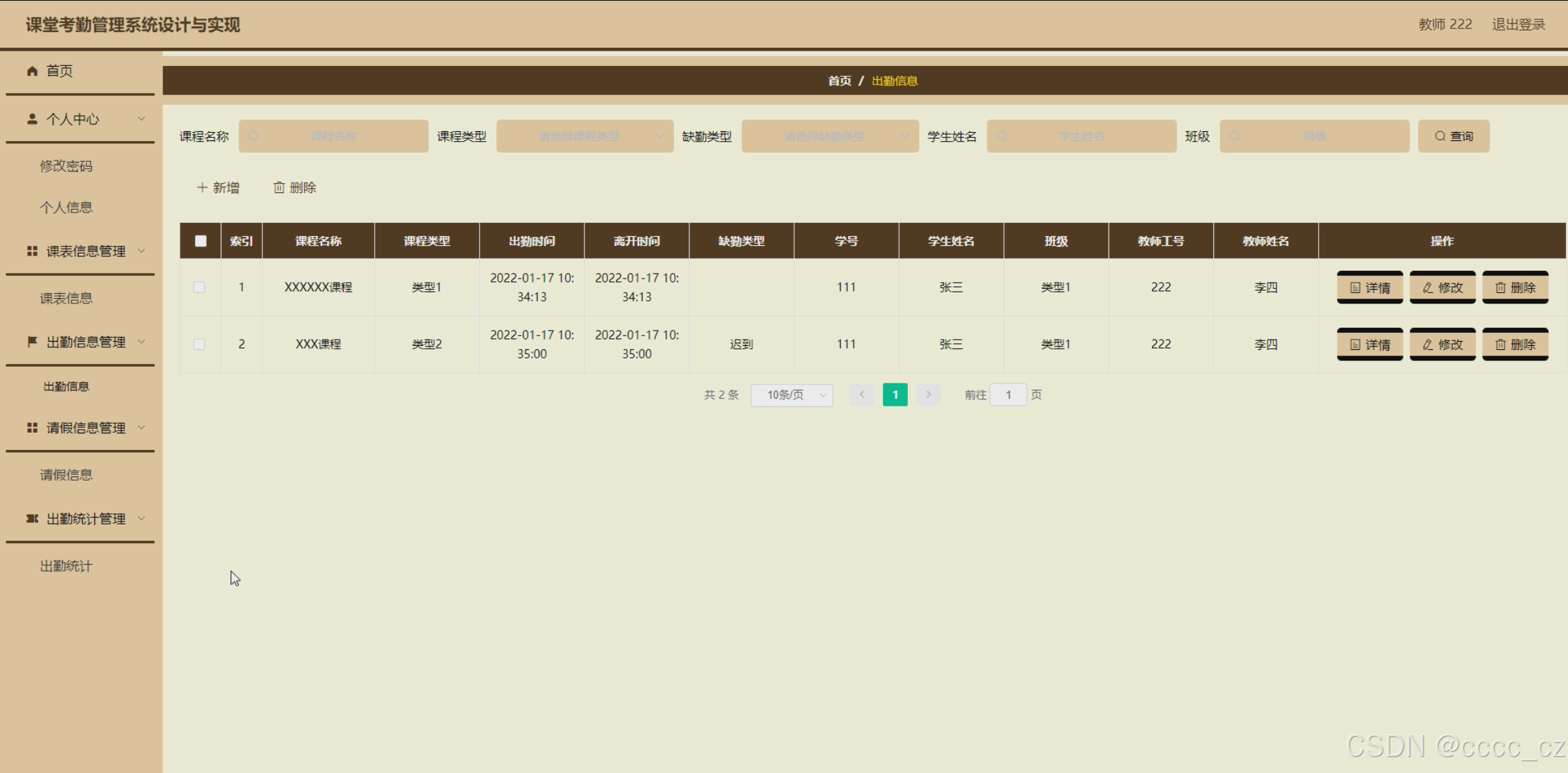This screenshot has width=1568, height=773.
Task: Click the grid icon beside 请假信息管理
Action: [32, 428]
